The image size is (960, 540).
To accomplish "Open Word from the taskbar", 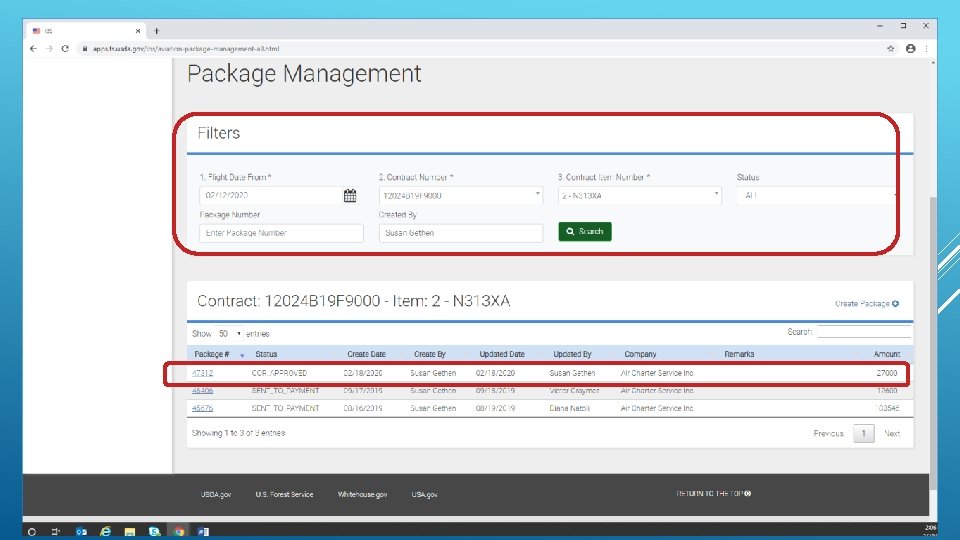I will 203,531.
